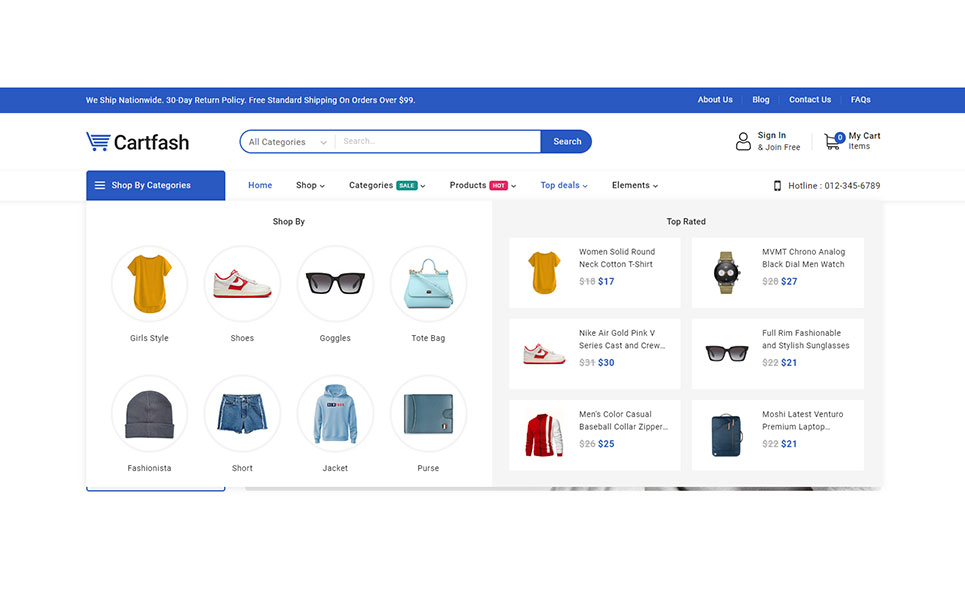Click the user account icon
Image resolution: width=965 pixels, height=600 pixels.
pos(743,142)
